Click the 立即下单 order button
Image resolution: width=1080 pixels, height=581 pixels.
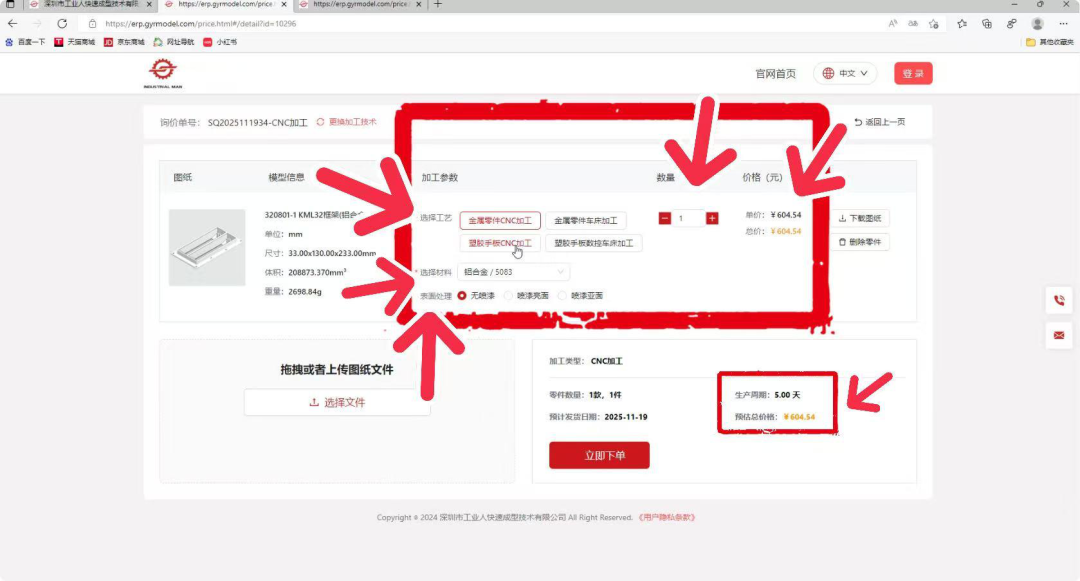[599, 455]
